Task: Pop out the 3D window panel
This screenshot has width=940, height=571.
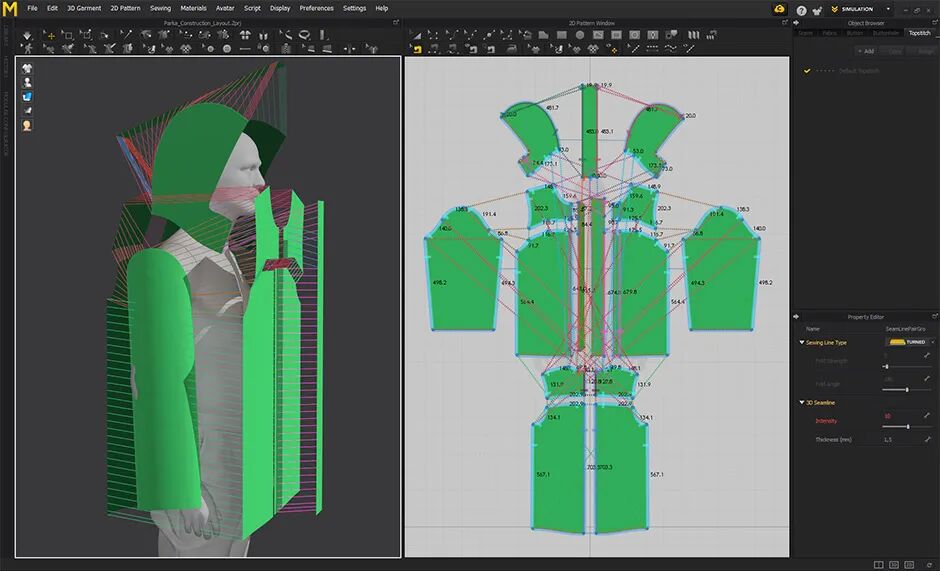Action: pyautogui.click(x=396, y=22)
